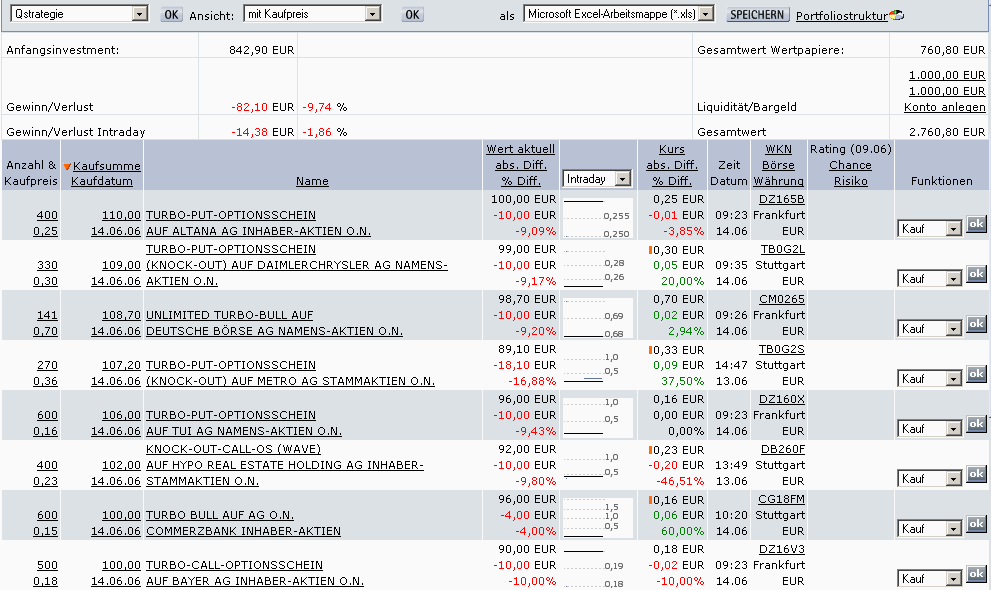Screen dimensions: 991x590
Task: Open the Konto anlegen link
Action: coord(944,107)
